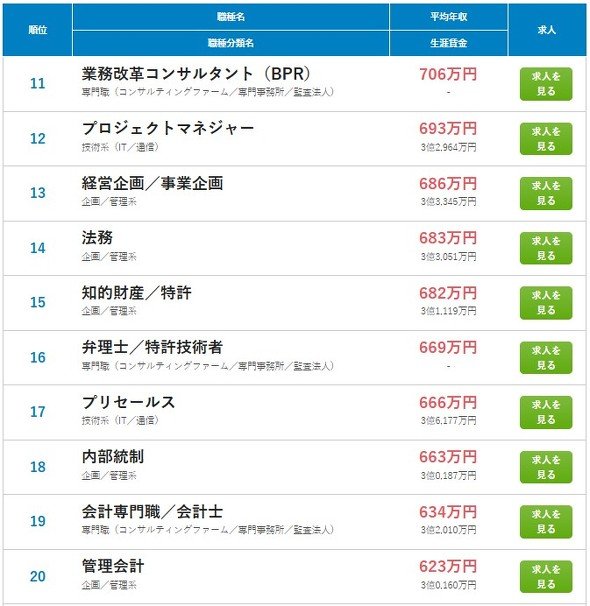The height and width of the screenshot is (606, 590).
Task: Click the 法務 job title
Action: point(97,237)
